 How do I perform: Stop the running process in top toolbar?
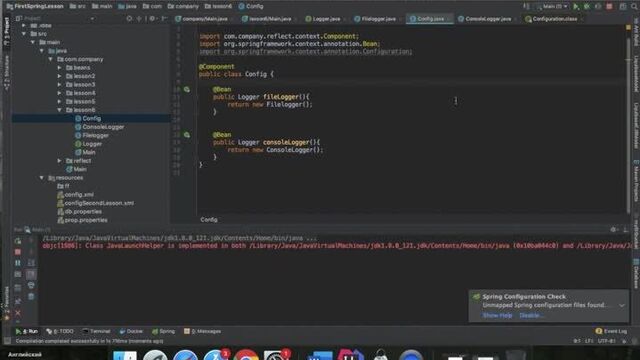609,7
